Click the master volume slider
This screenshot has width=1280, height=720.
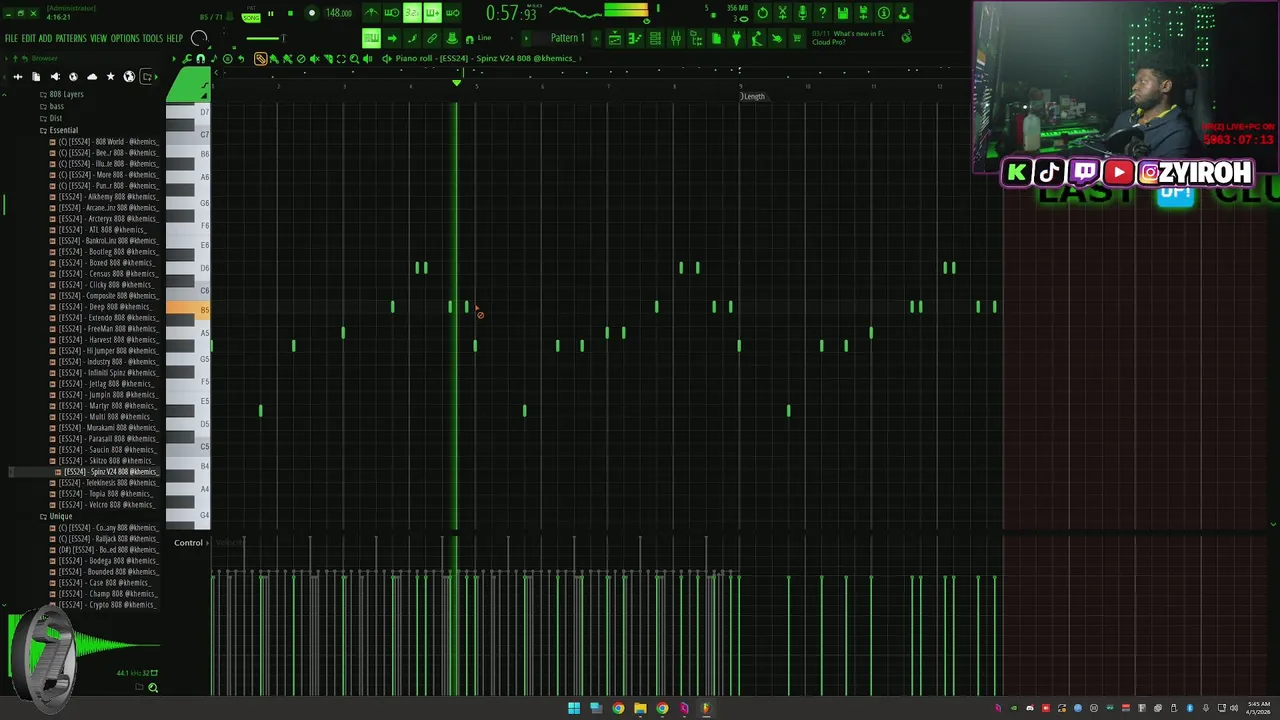tap(264, 38)
